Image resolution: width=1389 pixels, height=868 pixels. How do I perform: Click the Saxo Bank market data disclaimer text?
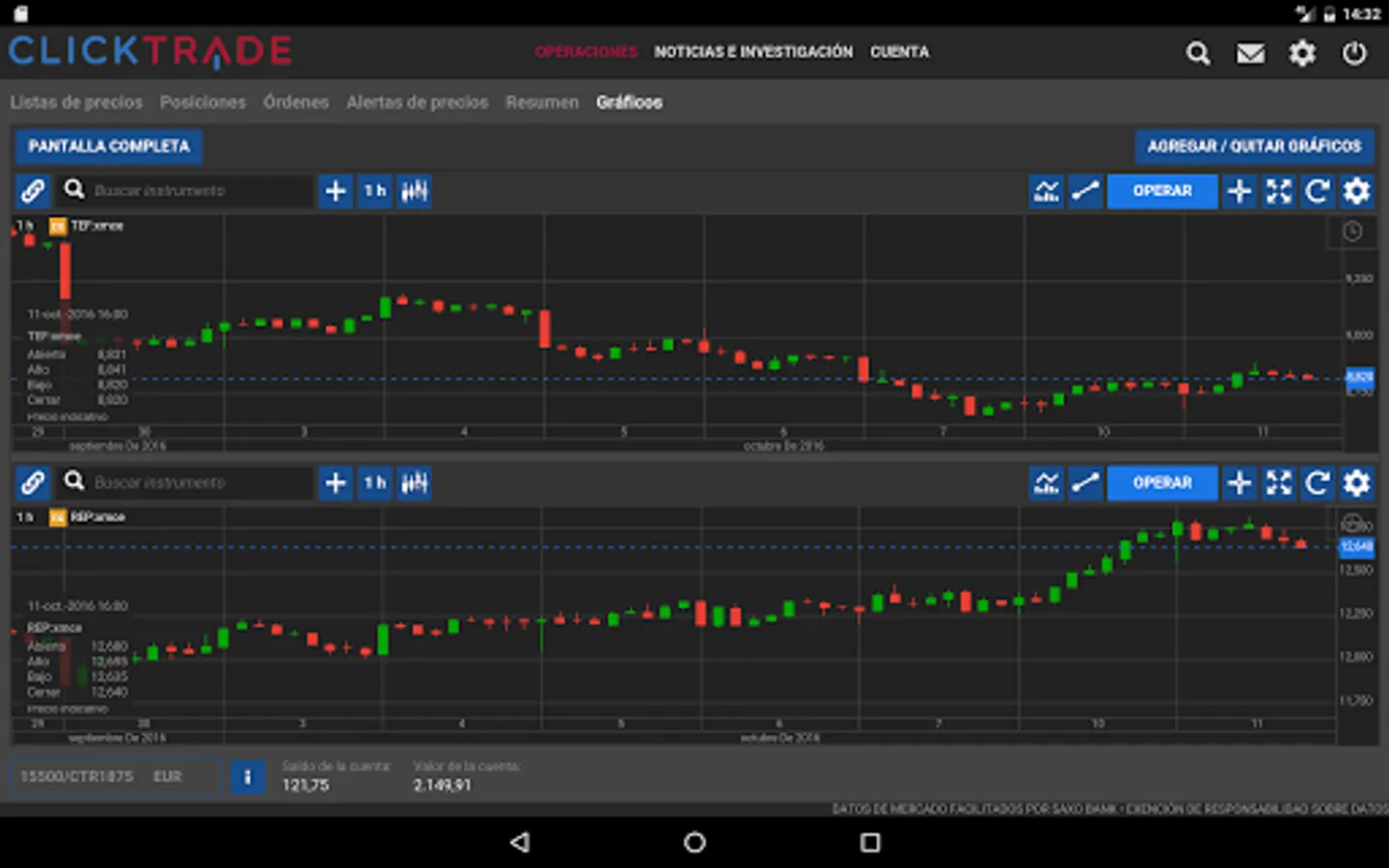tap(1109, 808)
